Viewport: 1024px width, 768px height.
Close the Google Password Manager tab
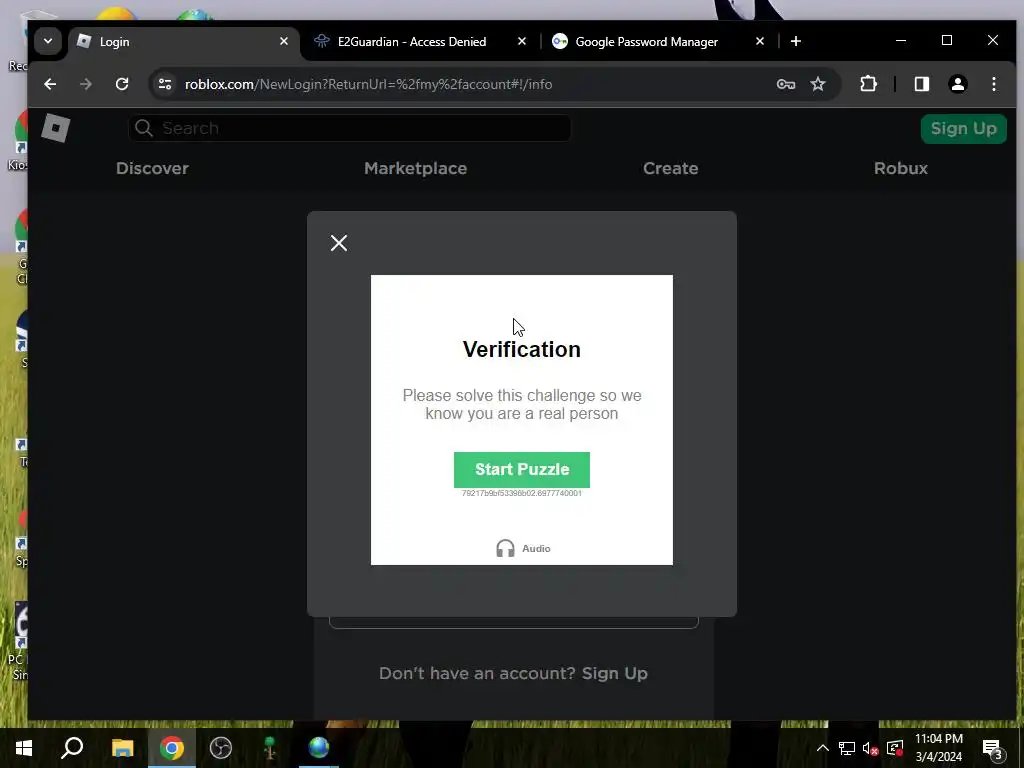(x=760, y=41)
